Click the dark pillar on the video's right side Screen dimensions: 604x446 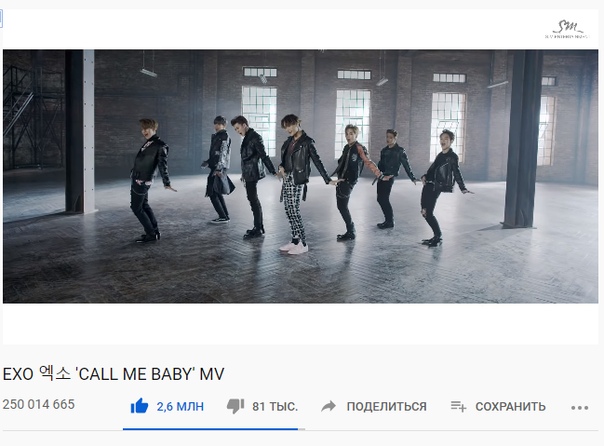(521, 139)
